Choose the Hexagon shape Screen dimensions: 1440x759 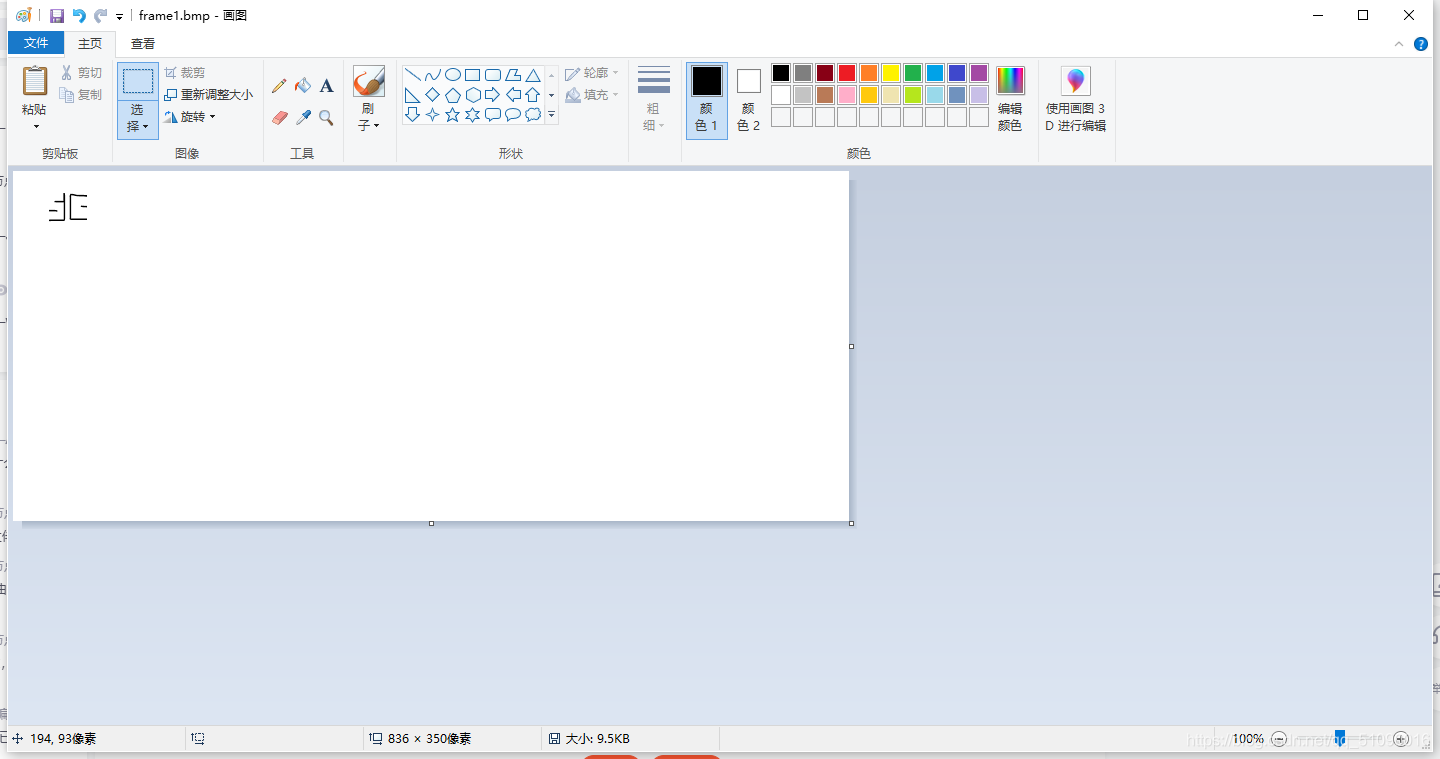[x=472, y=95]
